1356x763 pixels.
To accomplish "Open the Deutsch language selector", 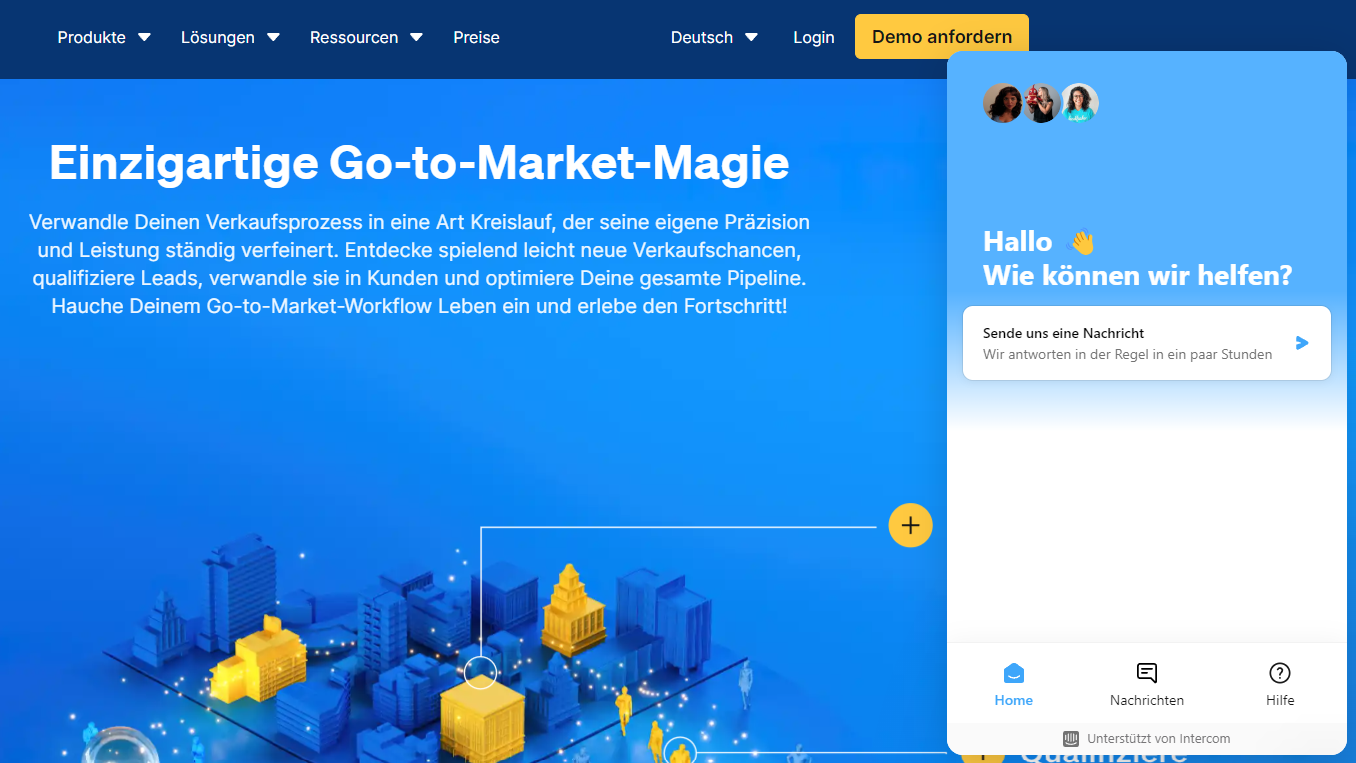I will [x=714, y=37].
